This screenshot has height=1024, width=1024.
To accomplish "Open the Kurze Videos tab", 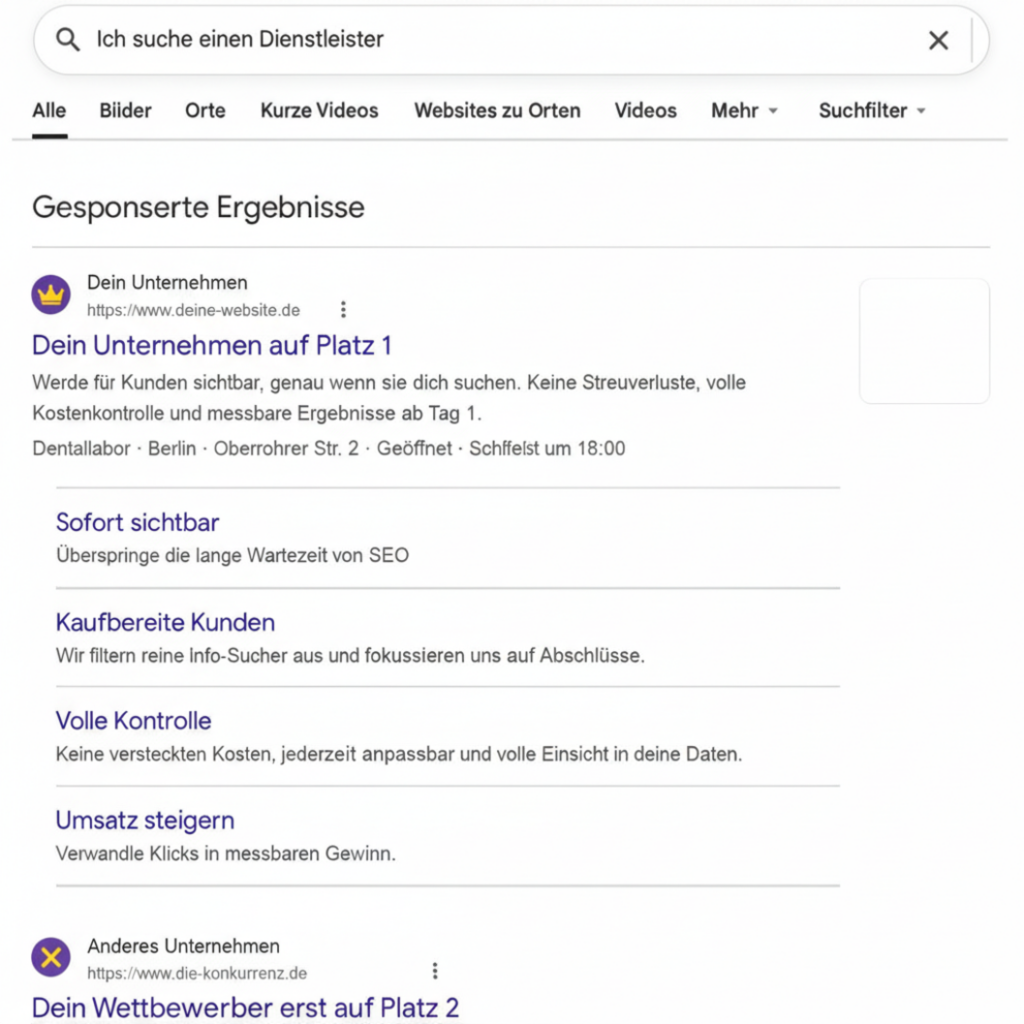I will (319, 111).
